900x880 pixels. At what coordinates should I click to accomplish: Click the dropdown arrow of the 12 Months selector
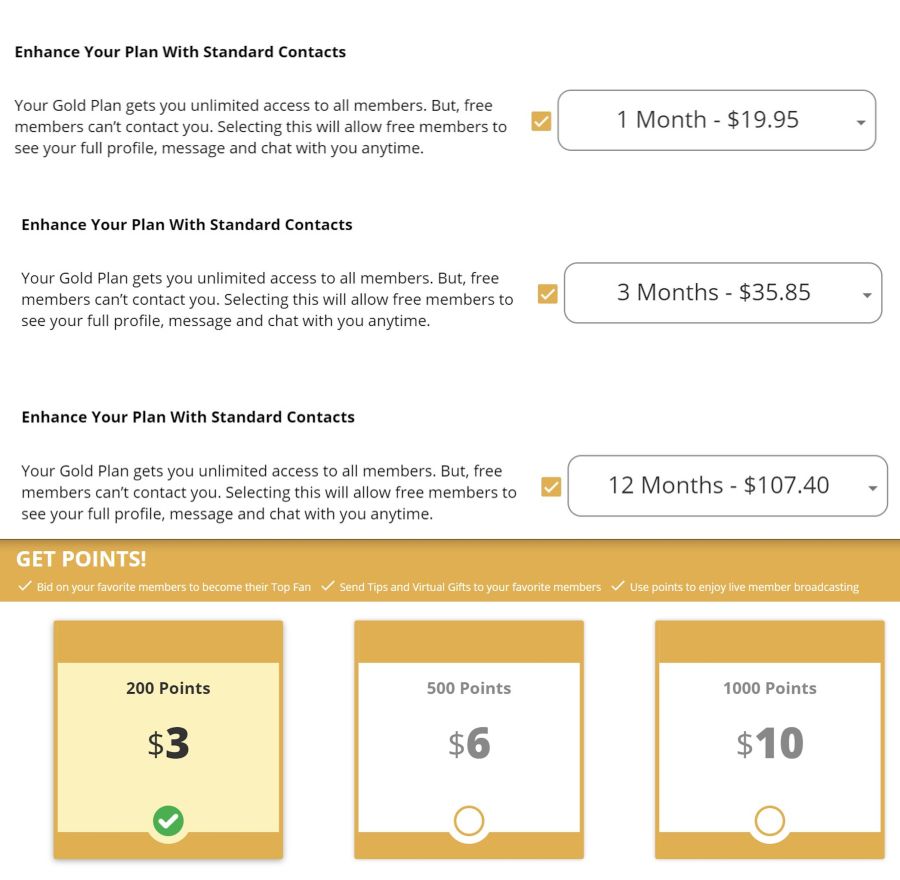click(872, 489)
